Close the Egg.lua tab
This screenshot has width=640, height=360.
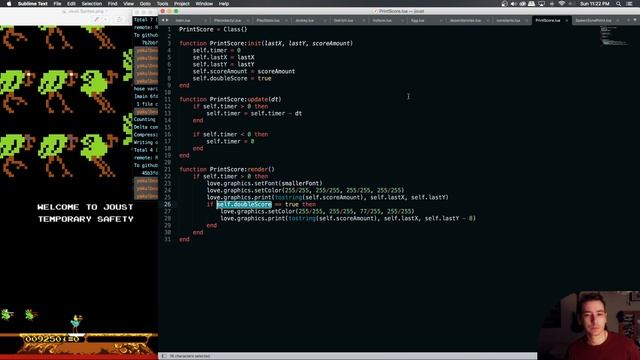pos(441,20)
